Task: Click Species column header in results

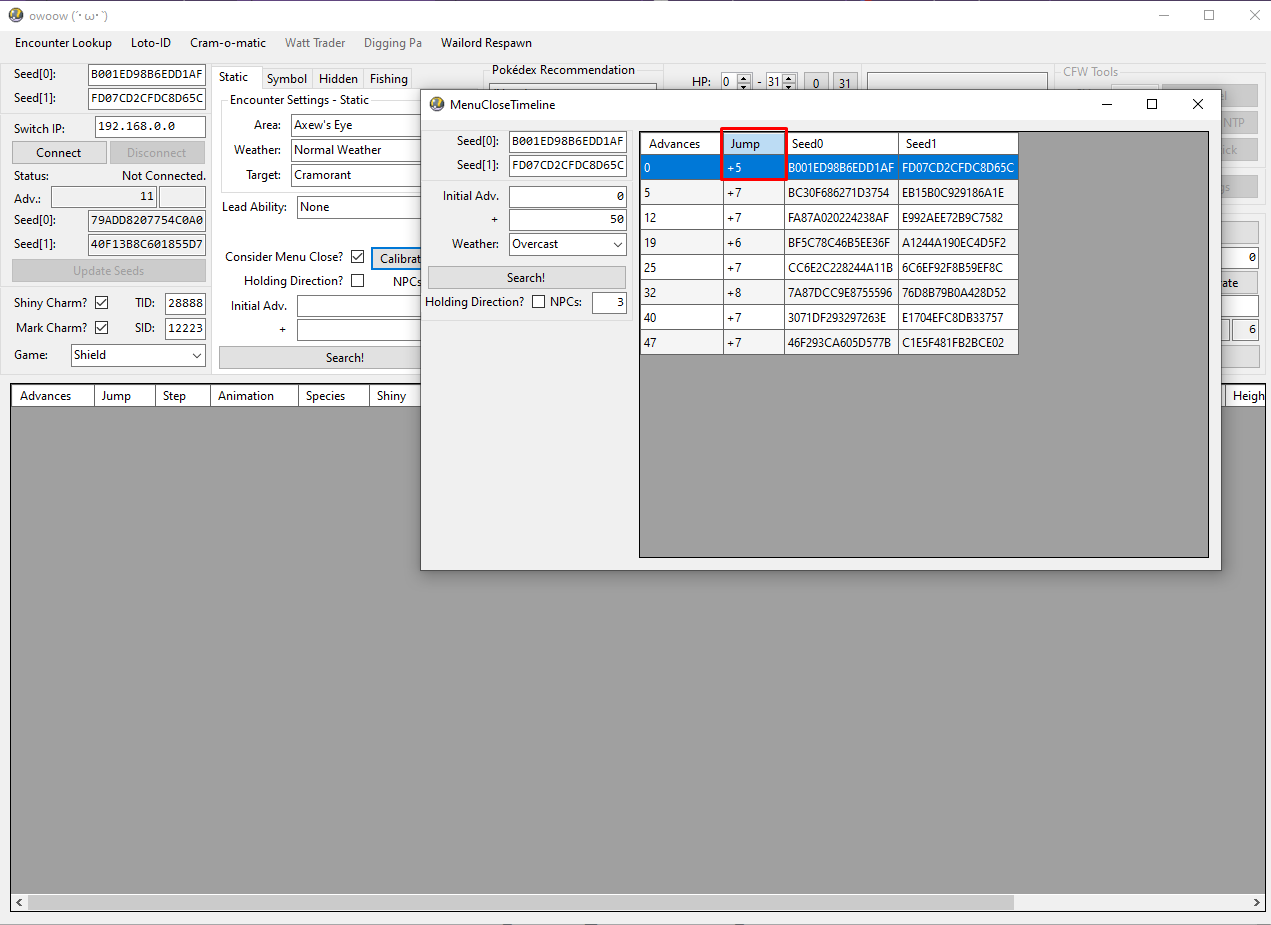Action: coord(334,396)
